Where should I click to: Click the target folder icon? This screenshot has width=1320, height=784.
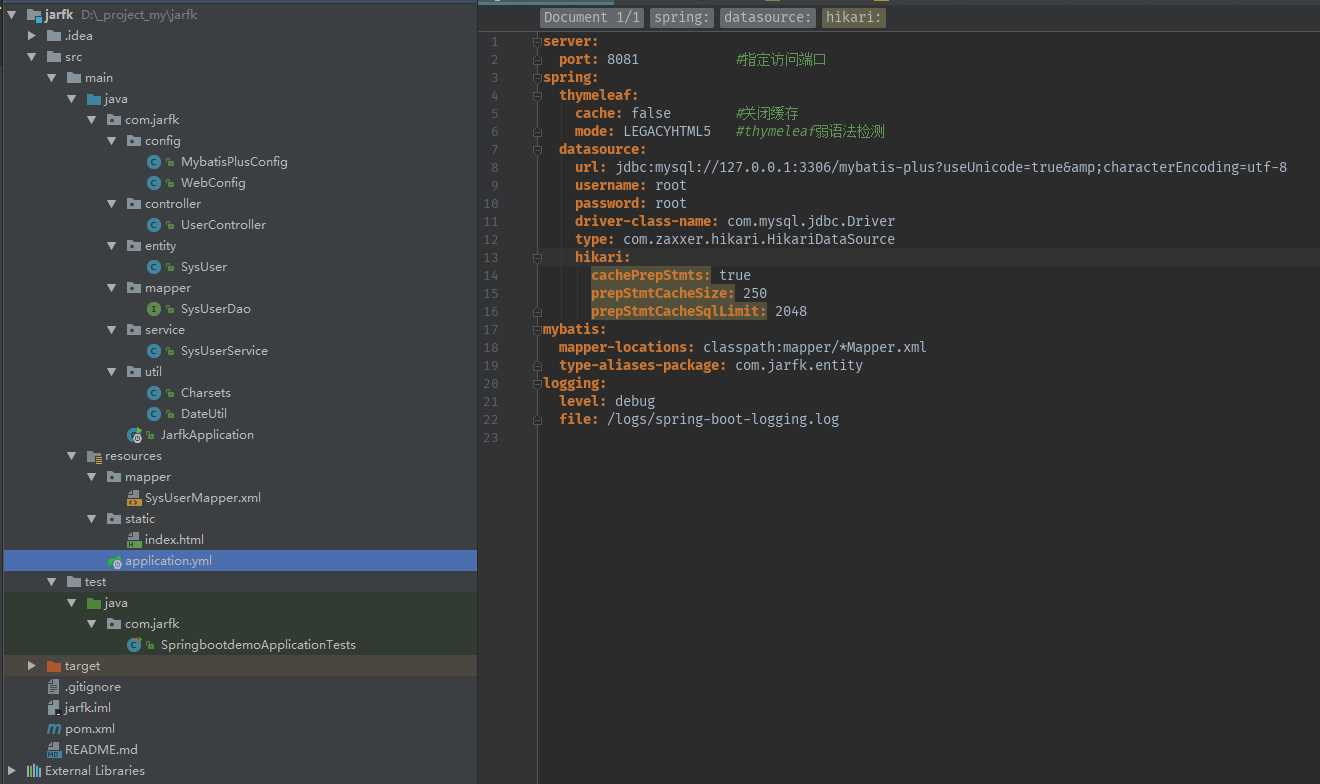(x=54, y=666)
